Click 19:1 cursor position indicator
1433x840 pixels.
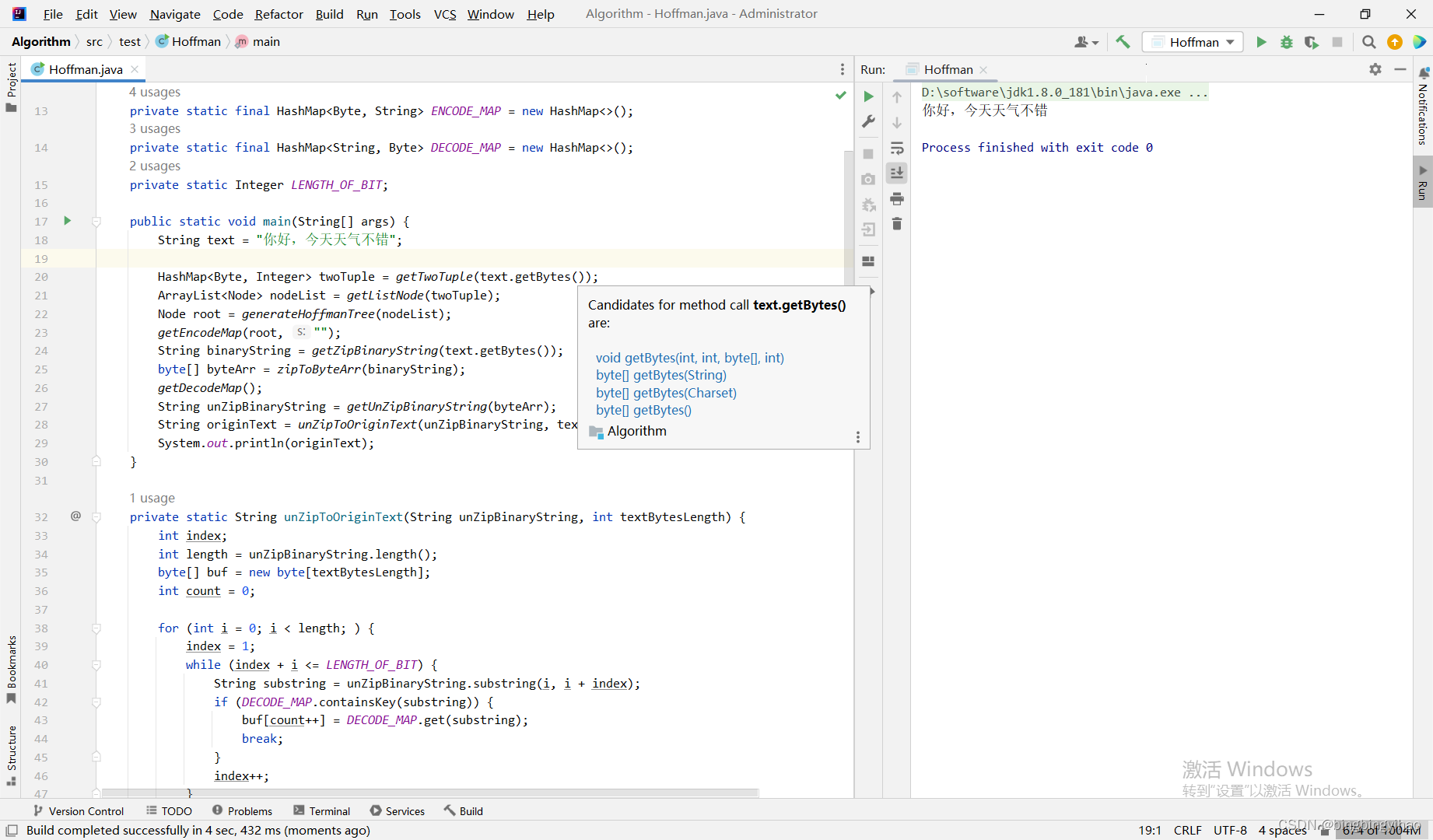coord(1150,830)
